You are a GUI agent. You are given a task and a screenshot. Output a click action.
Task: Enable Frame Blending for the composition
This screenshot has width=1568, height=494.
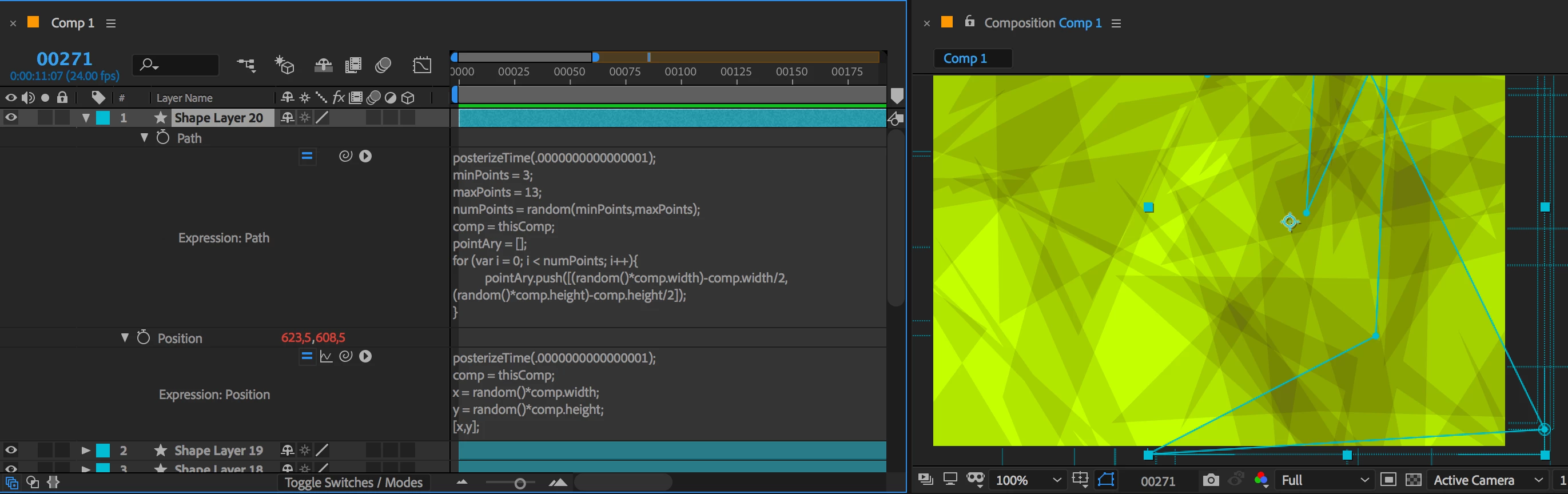click(353, 65)
